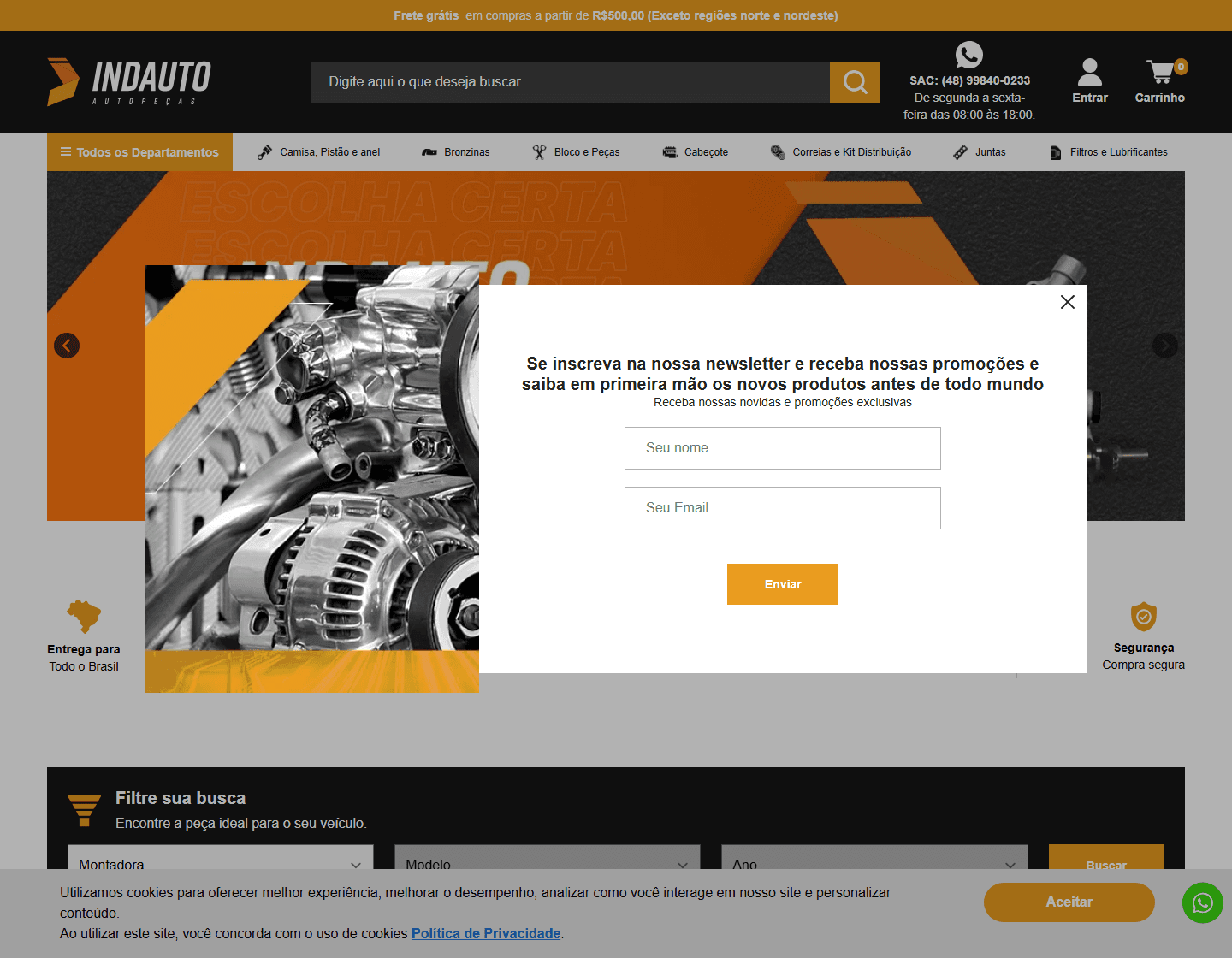The width and height of the screenshot is (1232, 958).
Task: Open the Política de Privacidade link
Action: click(x=485, y=933)
